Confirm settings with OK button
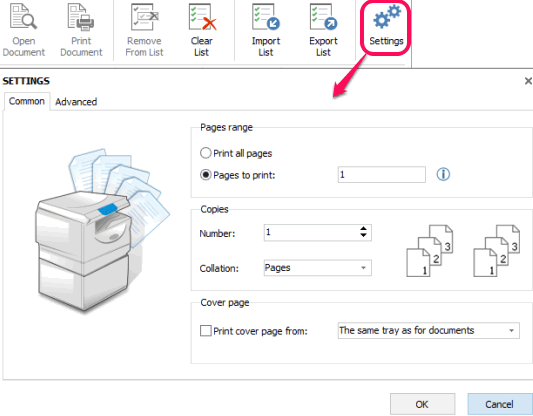533x416 pixels. [x=422, y=404]
